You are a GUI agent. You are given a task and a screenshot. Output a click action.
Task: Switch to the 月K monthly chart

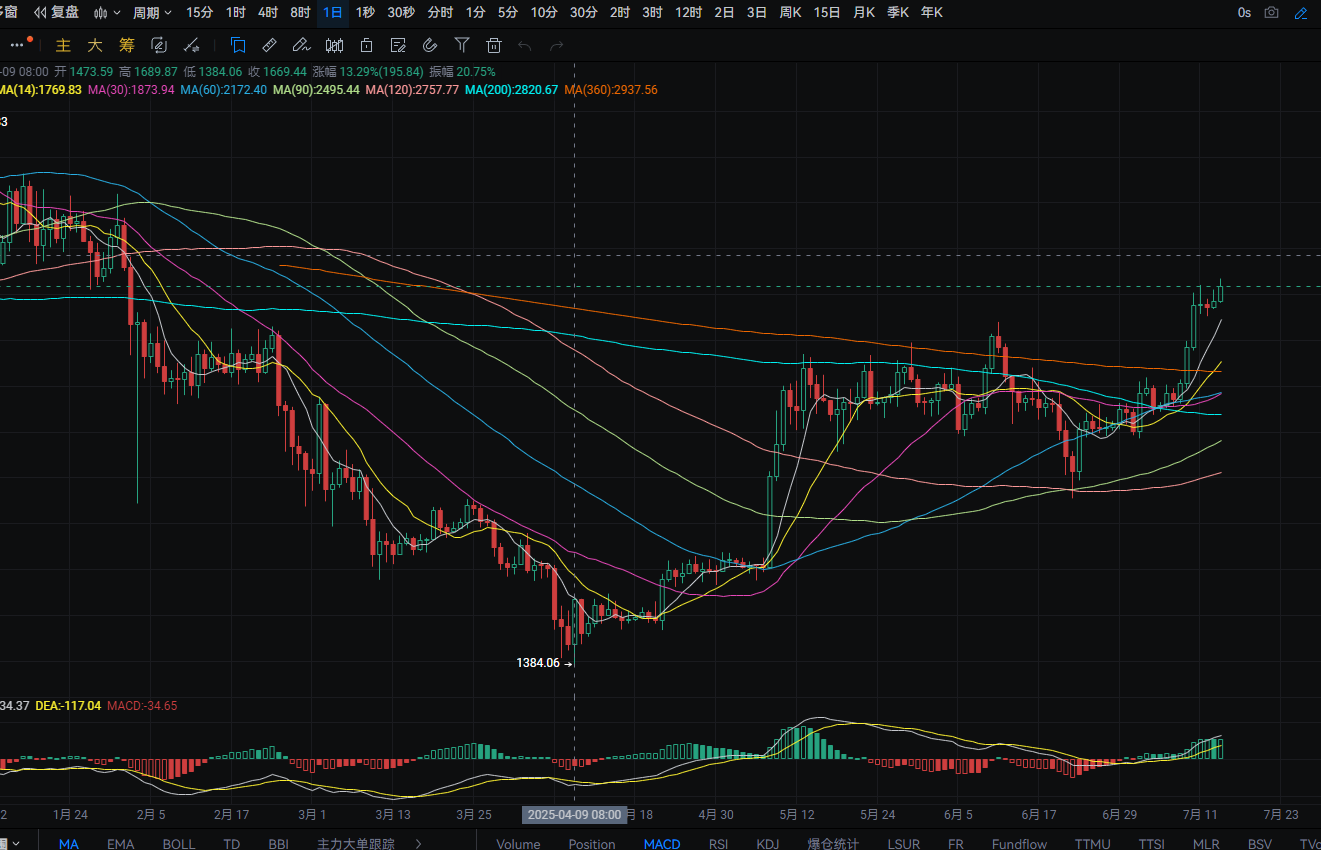click(x=864, y=13)
